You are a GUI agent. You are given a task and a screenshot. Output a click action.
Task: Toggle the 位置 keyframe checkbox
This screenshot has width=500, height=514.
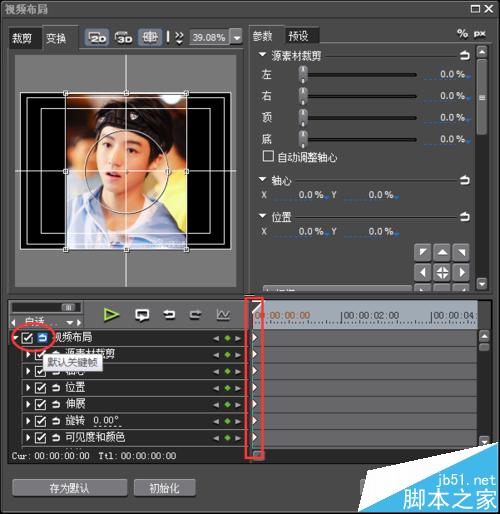[40, 388]
